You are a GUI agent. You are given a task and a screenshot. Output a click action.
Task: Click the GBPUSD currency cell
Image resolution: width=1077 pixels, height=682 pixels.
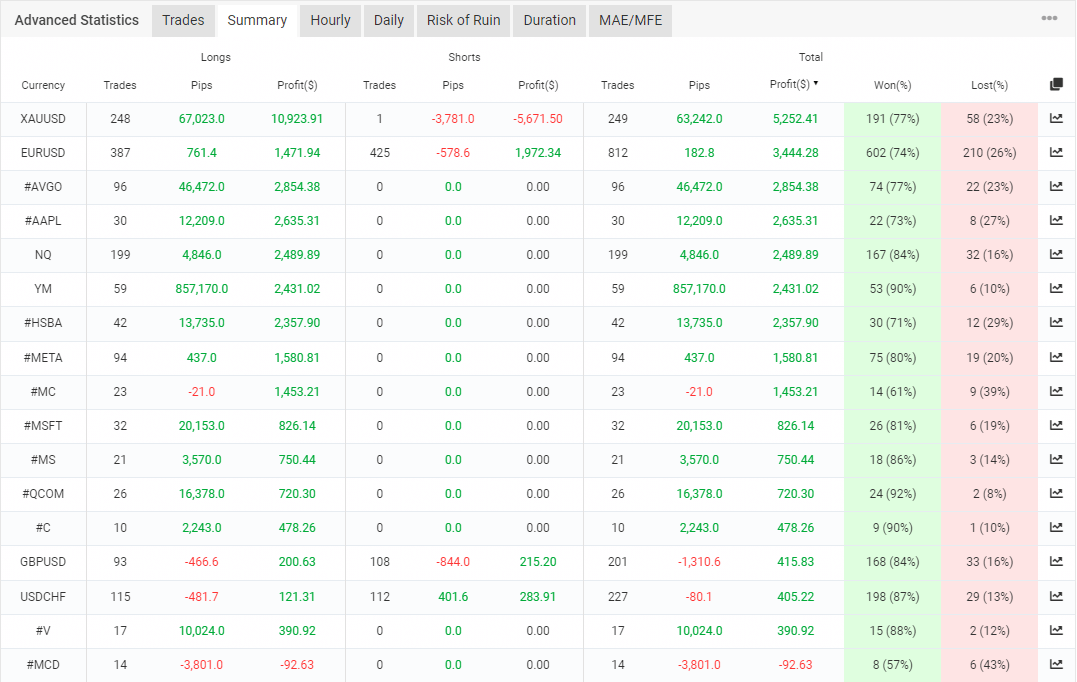[x=43, y=562]
